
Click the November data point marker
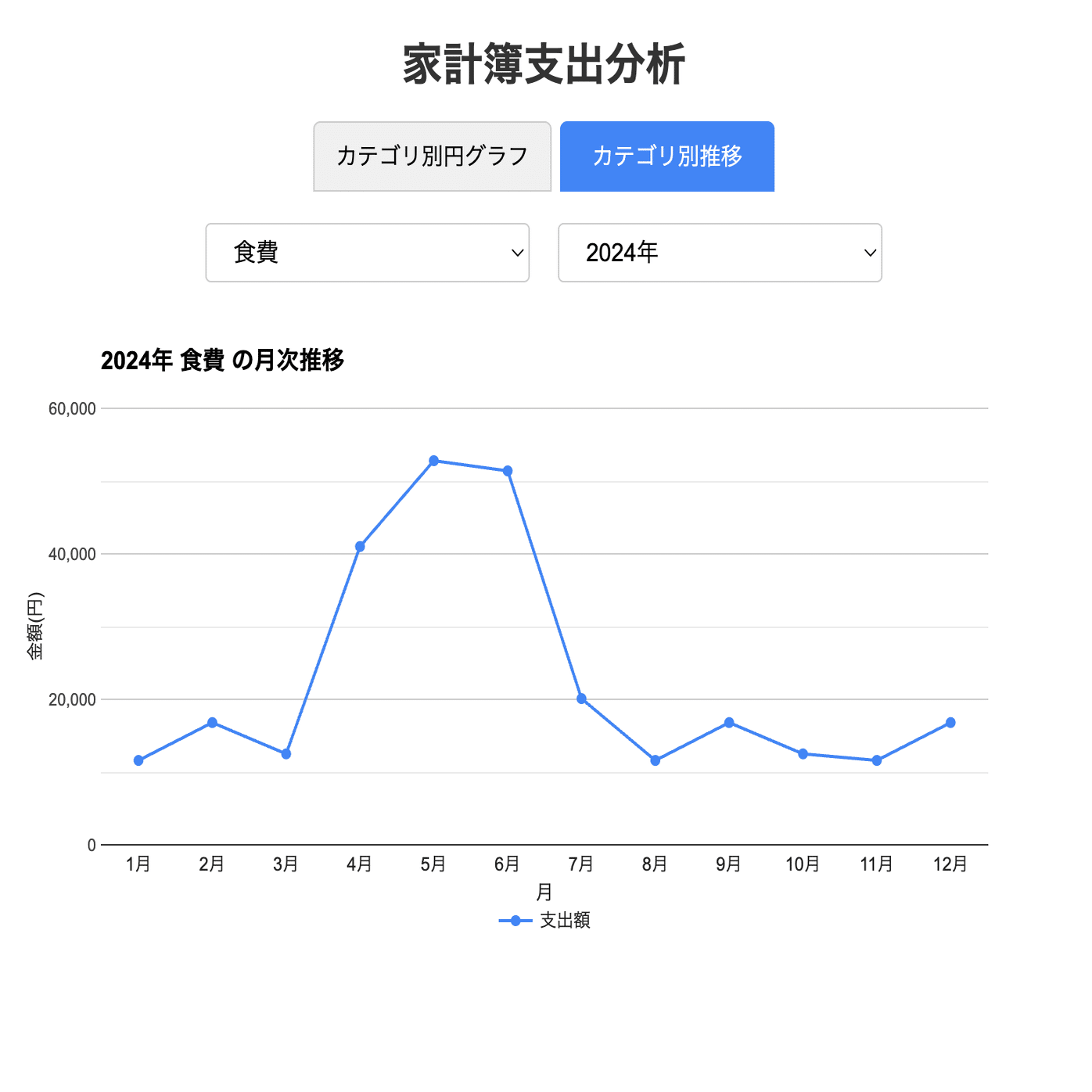tap(876, 760)
